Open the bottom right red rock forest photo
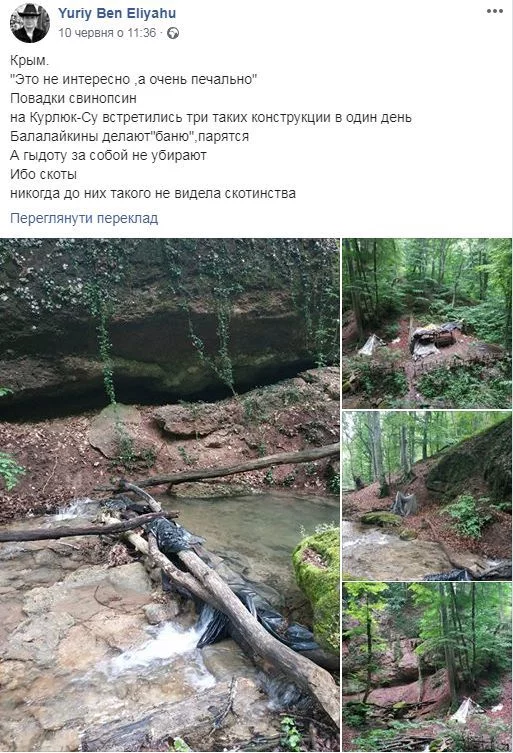513x753 pixels. click(427, 667)
